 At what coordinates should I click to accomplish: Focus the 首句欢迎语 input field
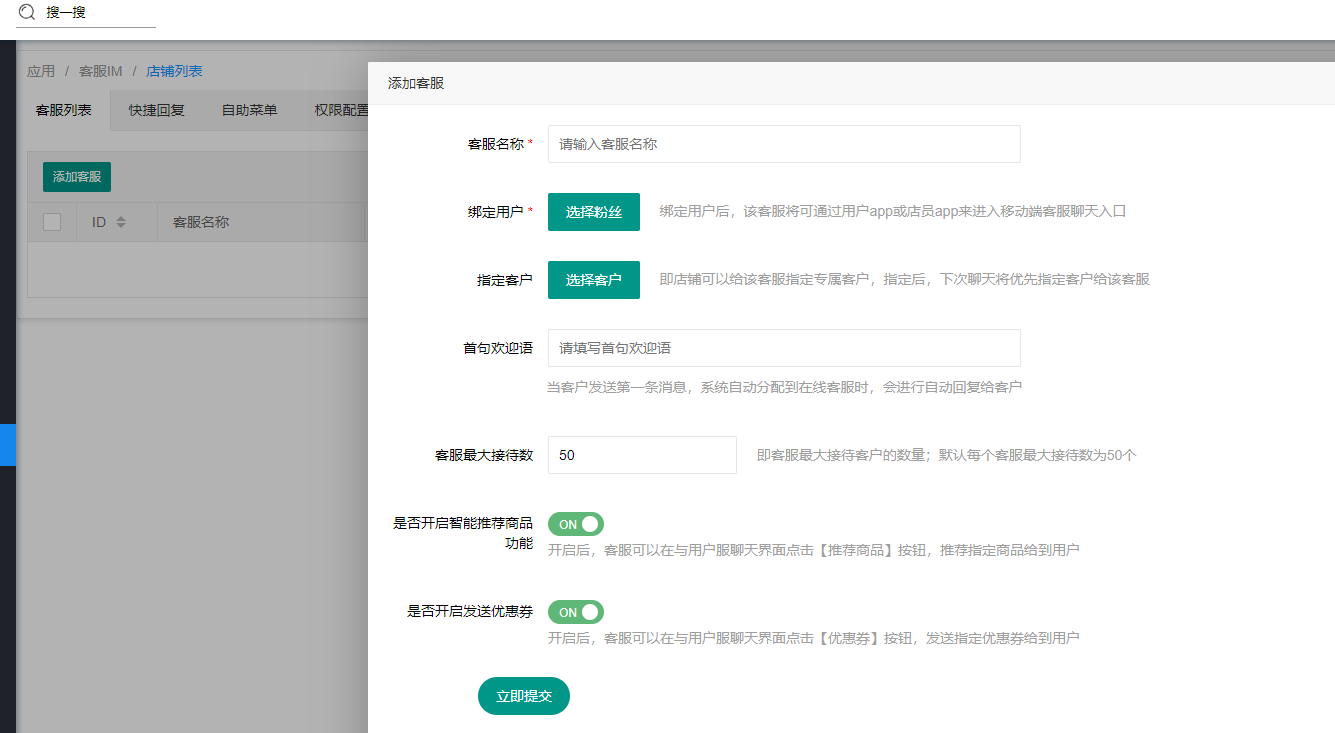pos(784,348)
